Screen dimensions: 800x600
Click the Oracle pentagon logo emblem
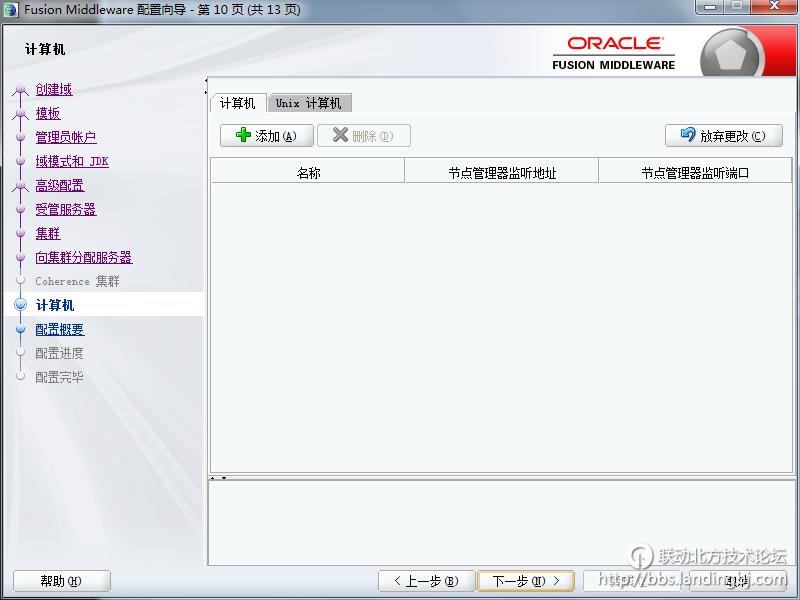pos(733,56)
